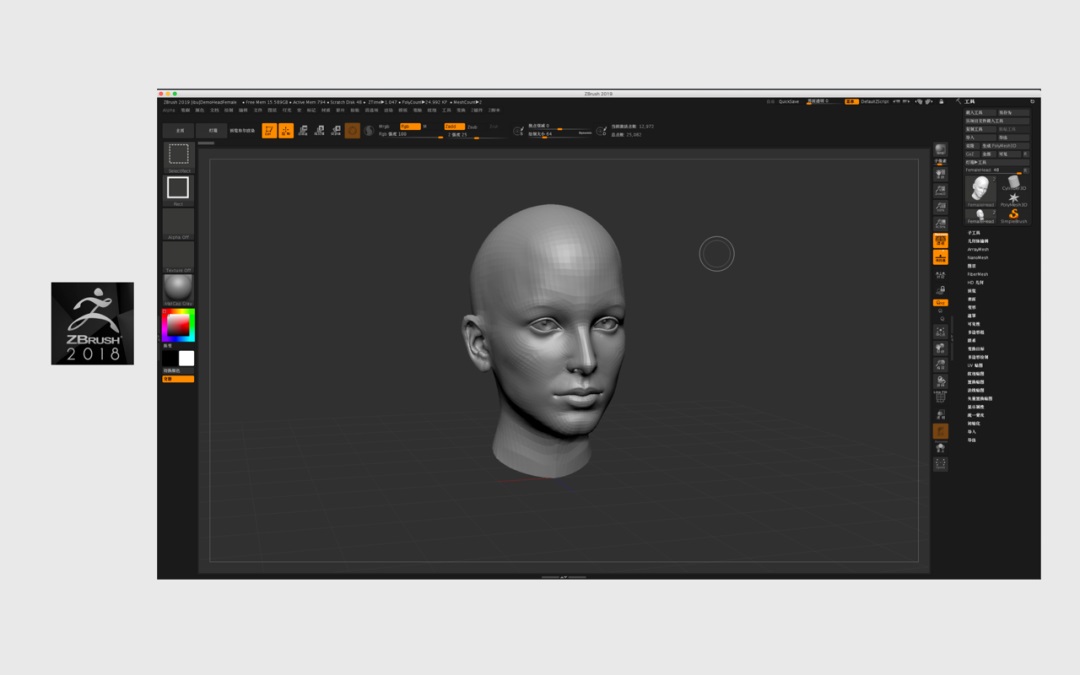Switch on Zsub mode
Image resolution: width=1080 pixels, height=675 pixels.
tap(472, 126)
